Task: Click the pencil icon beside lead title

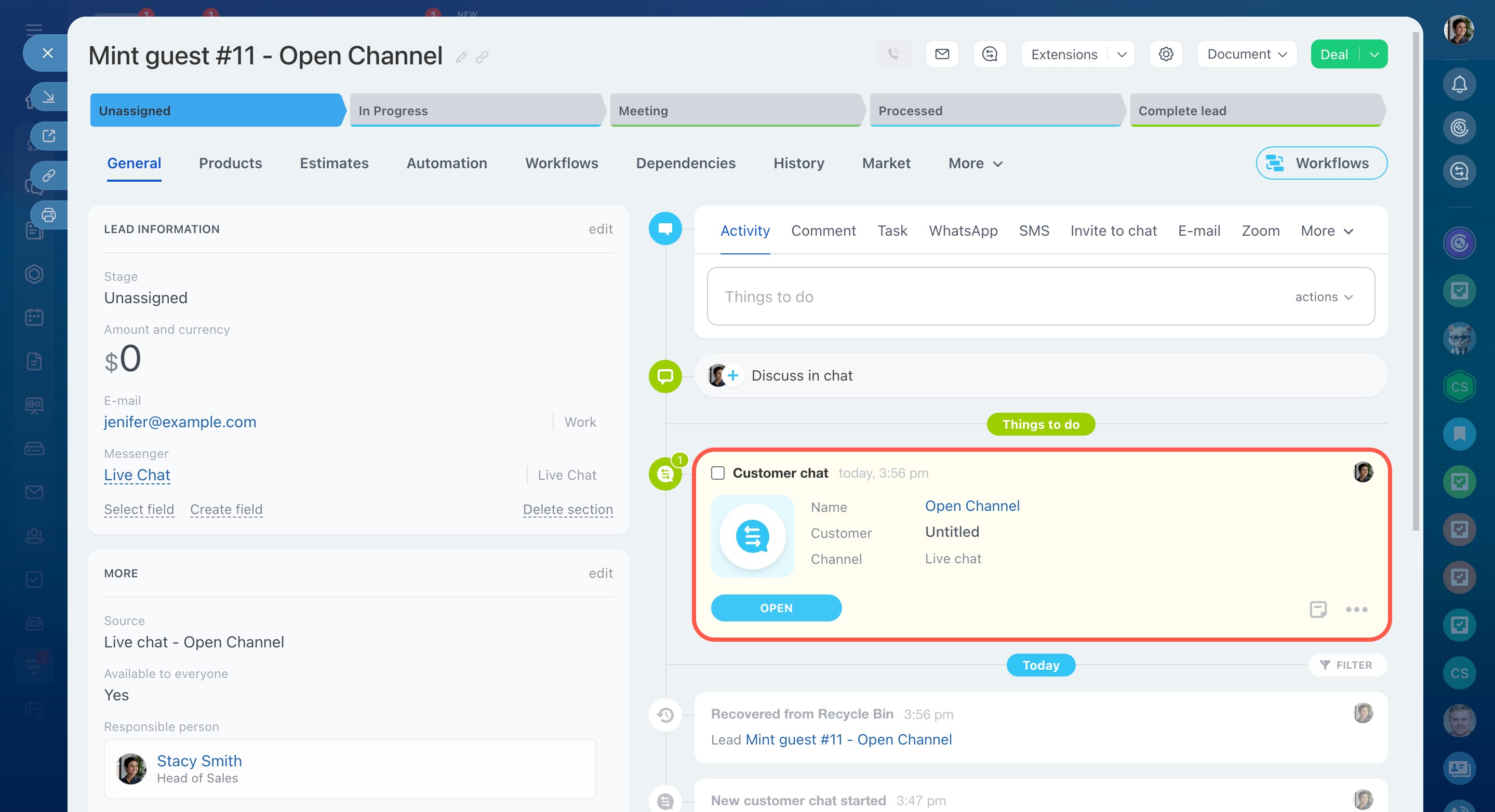Action: tap(461, 57)
